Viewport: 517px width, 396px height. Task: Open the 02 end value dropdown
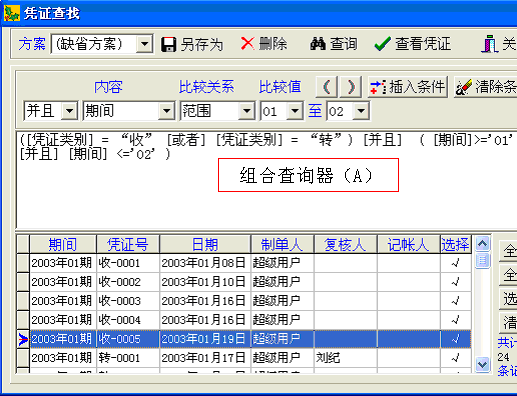click(x=361, y=111)
